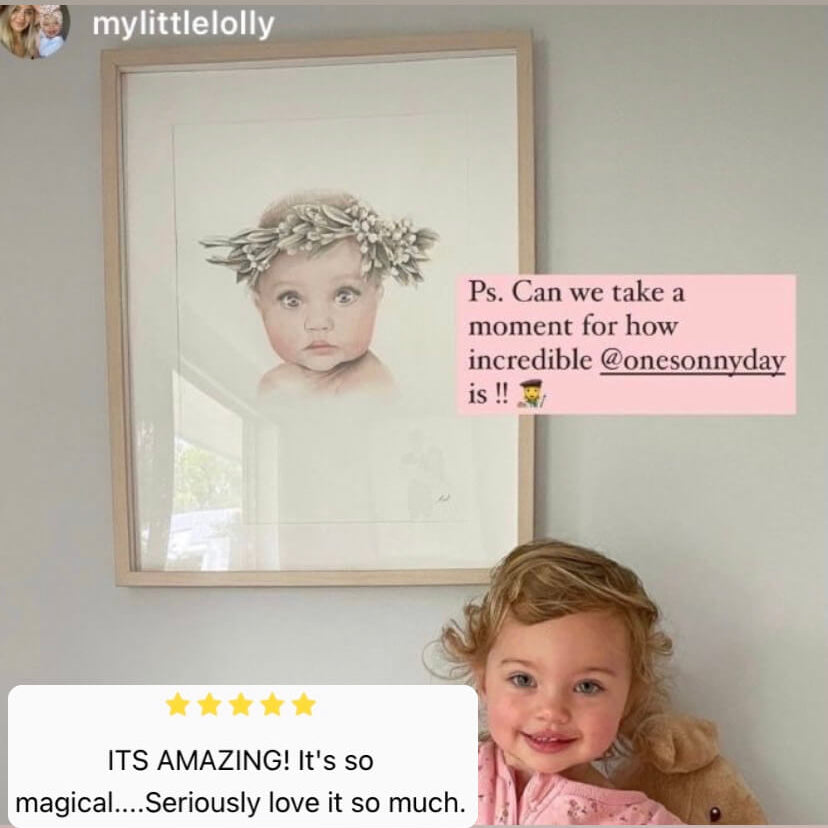Screen dimensions: 828x828
Task: Click the pink 'Ps. Can we take' caption box
Action: click(627, 344)
